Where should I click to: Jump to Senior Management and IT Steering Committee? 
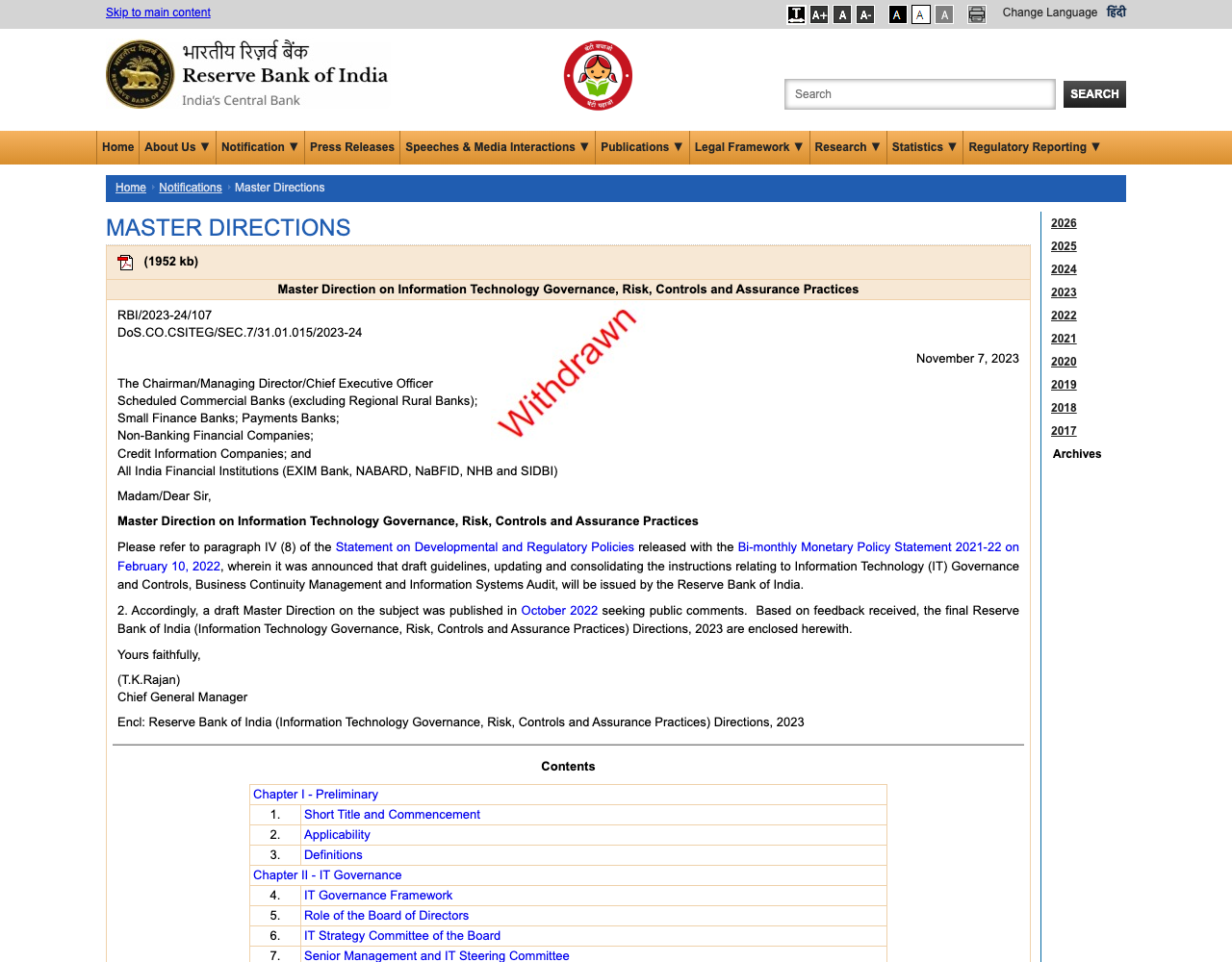(437, 955)
